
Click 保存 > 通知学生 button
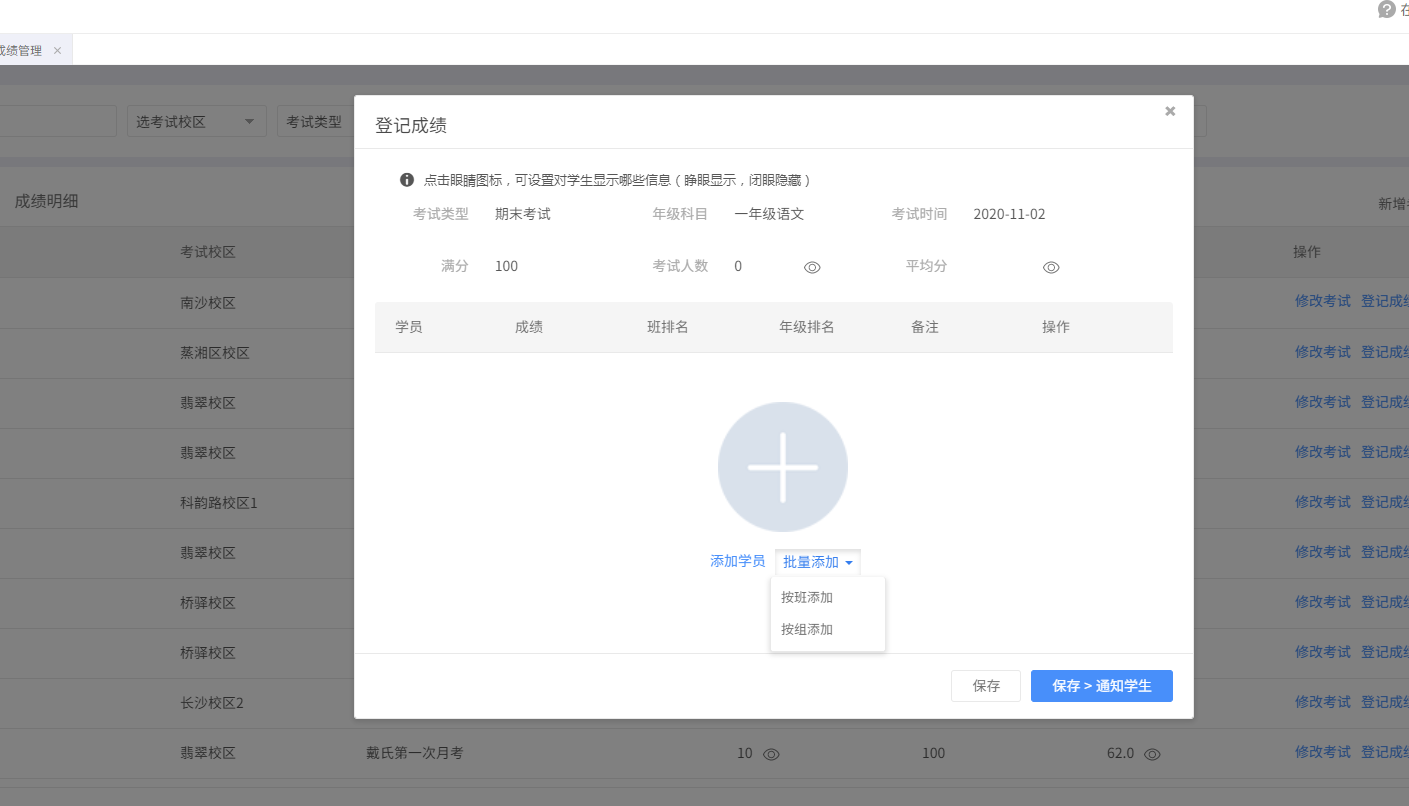tap(1102, 686)
